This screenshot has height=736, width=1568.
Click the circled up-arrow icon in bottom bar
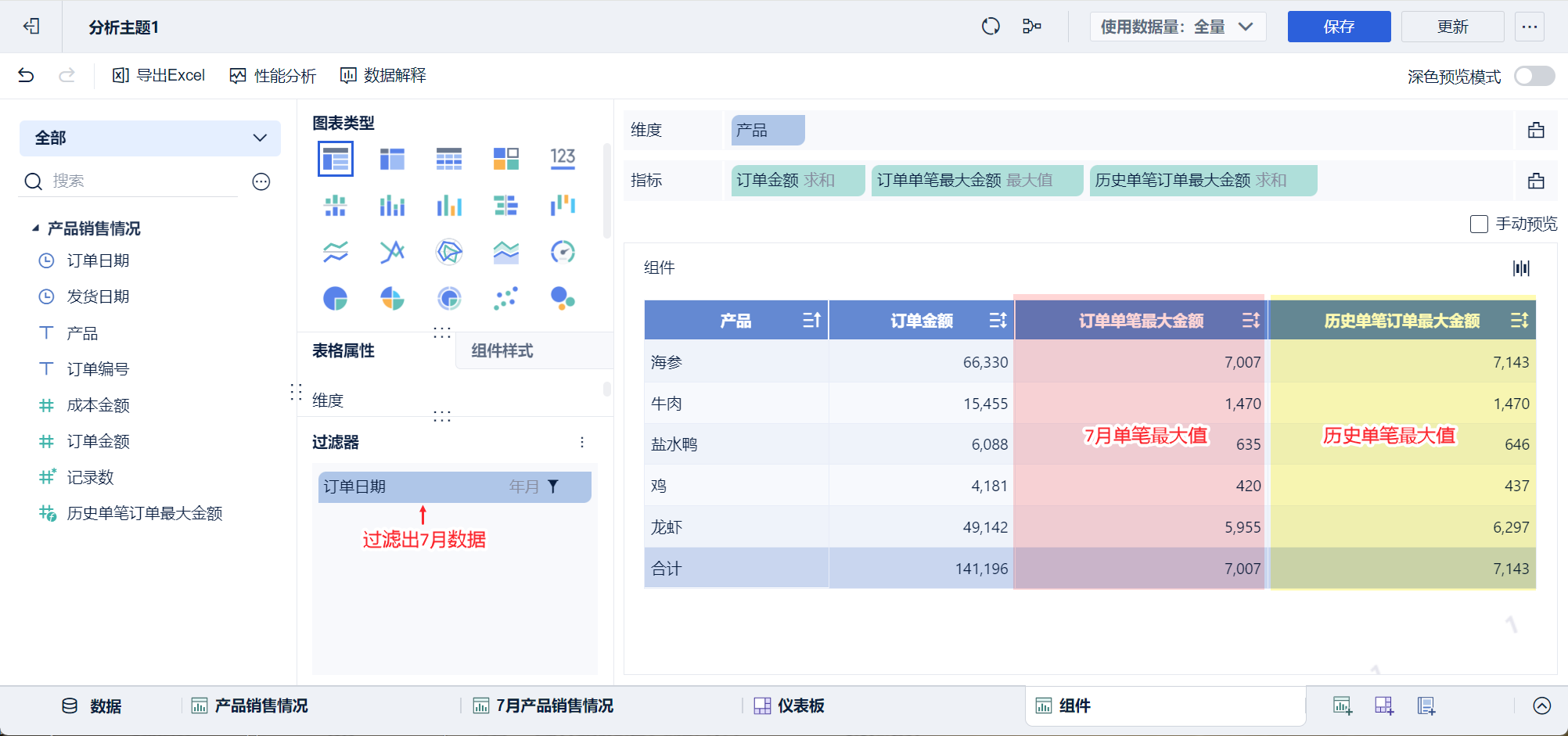coord(1542,706)
